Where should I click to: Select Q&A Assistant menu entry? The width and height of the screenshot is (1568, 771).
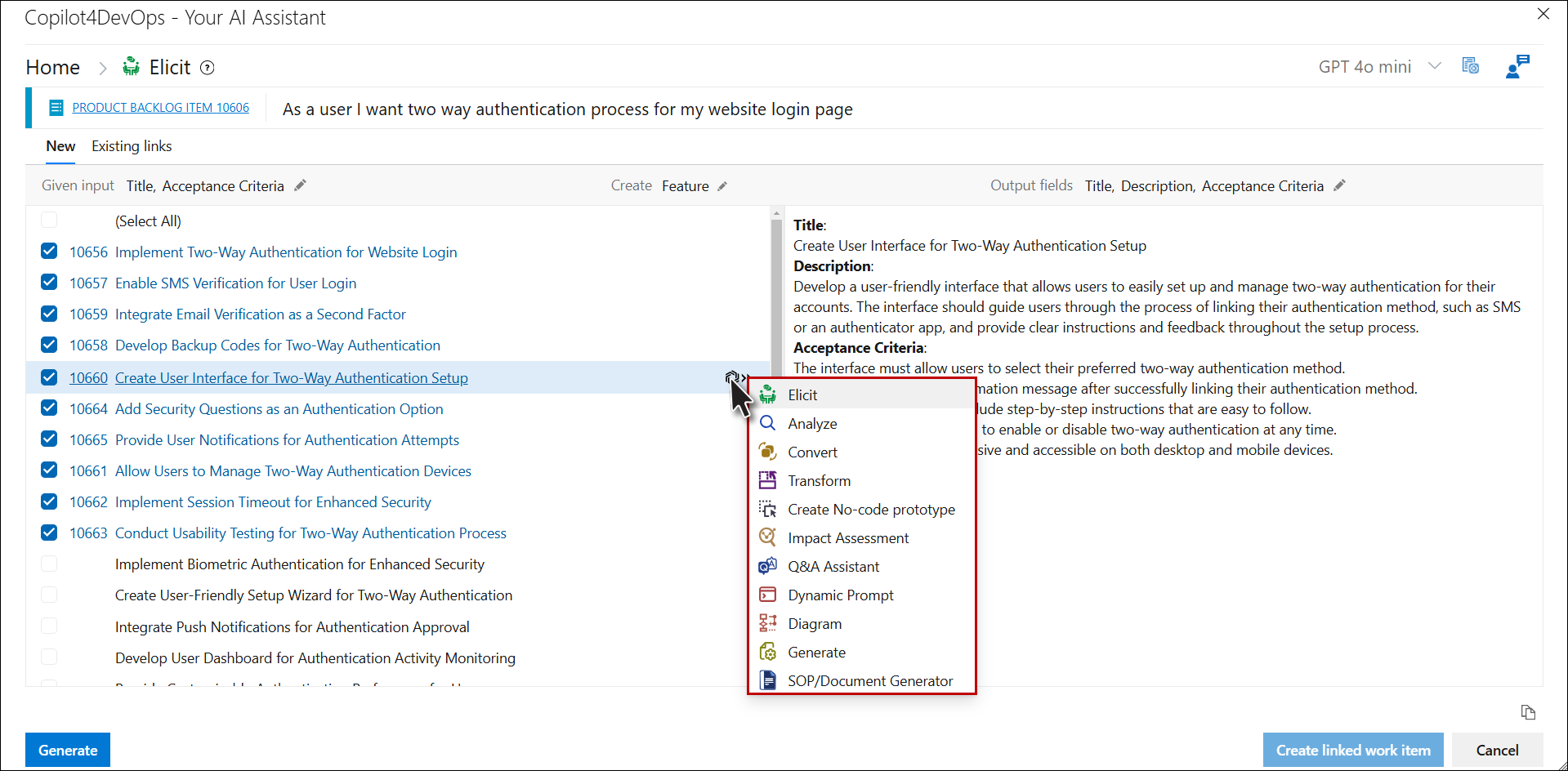coord(862,567)
